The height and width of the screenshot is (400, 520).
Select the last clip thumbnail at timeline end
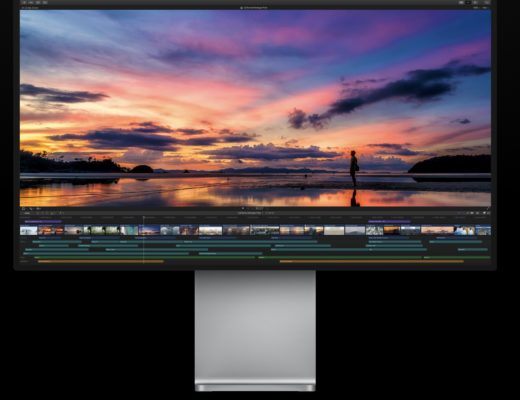coord(483,230)
